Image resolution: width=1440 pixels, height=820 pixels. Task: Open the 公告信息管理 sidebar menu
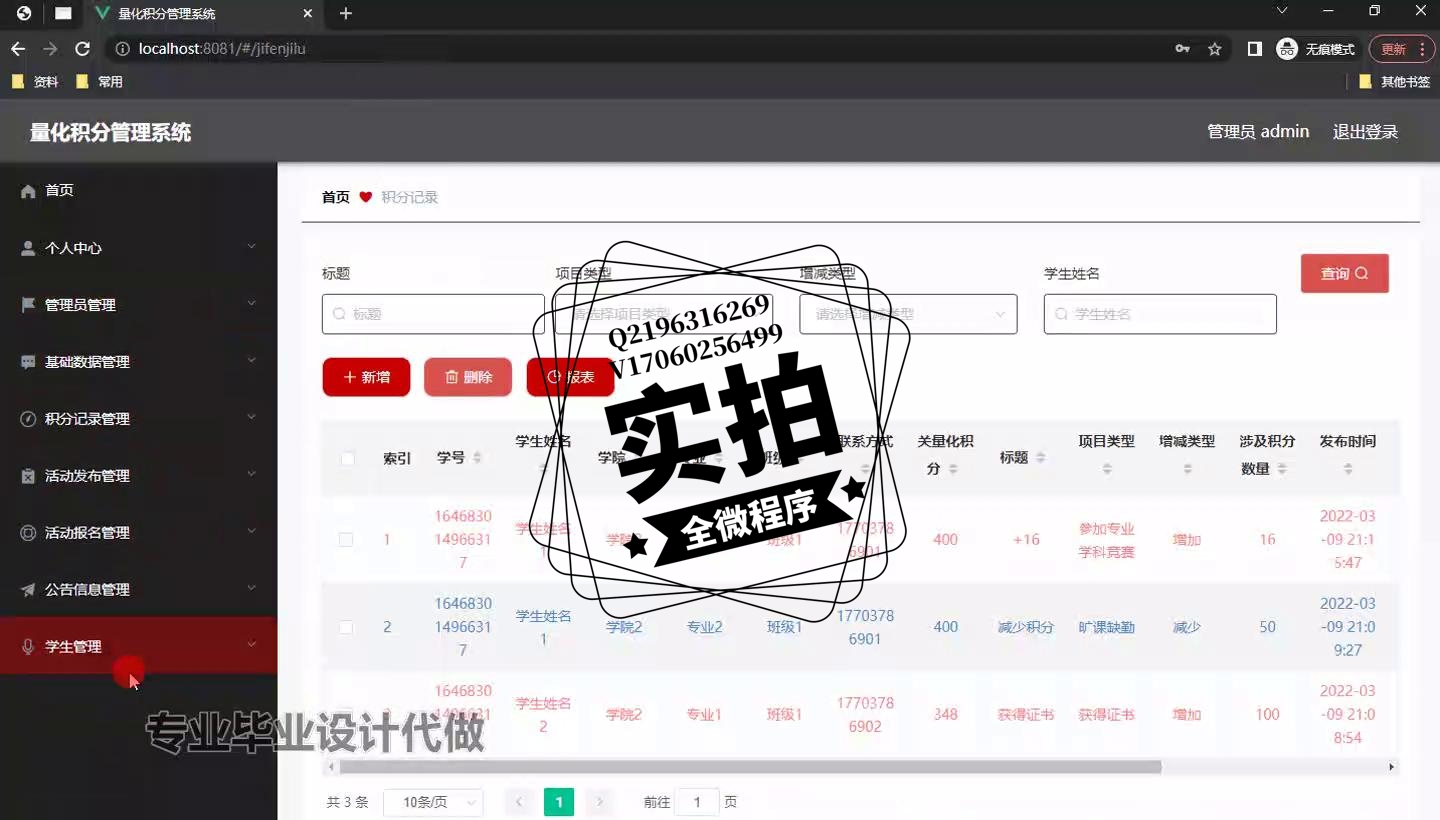[x=138, y=589]
